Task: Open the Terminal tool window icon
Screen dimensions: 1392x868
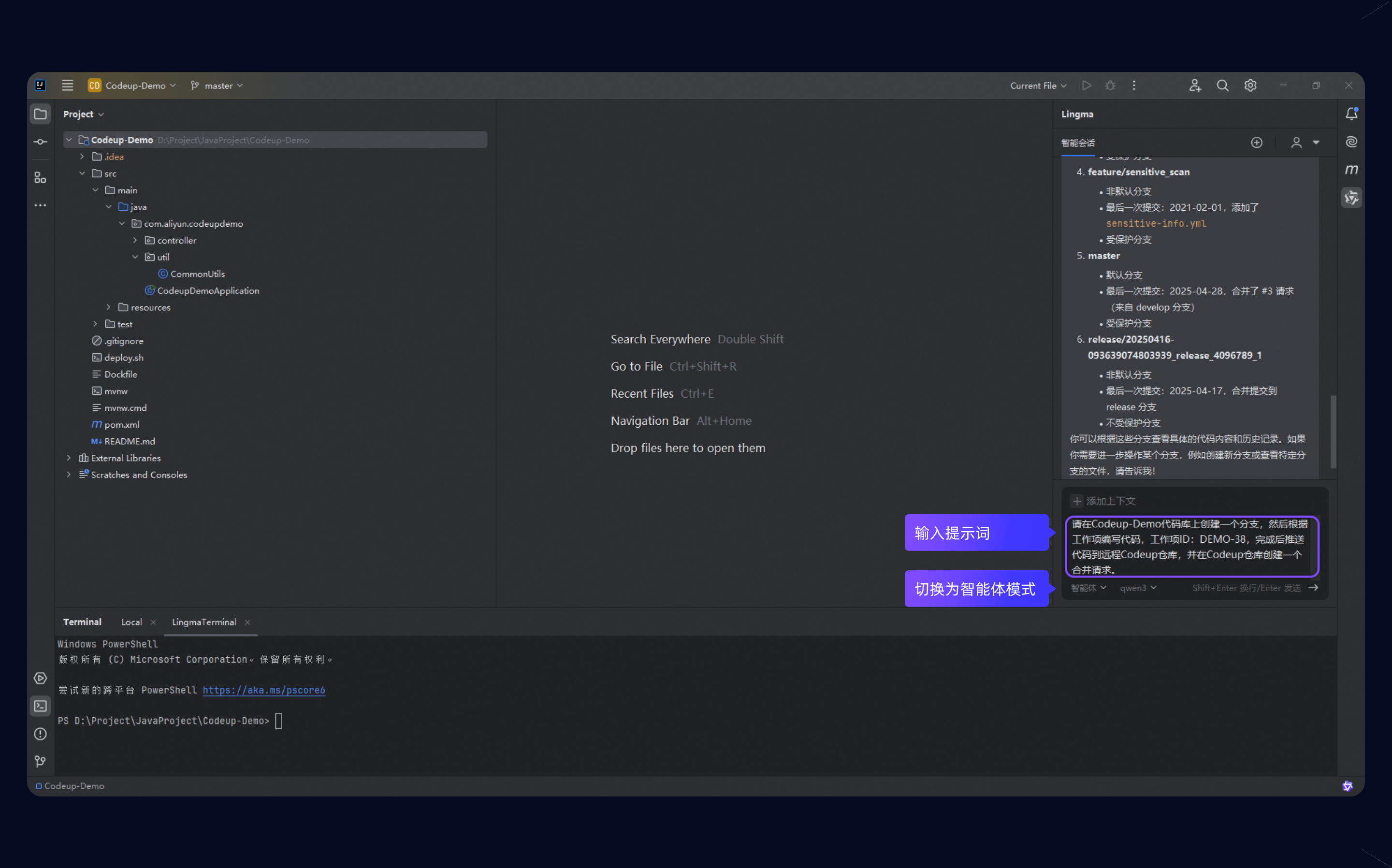Action: (40, 706)
